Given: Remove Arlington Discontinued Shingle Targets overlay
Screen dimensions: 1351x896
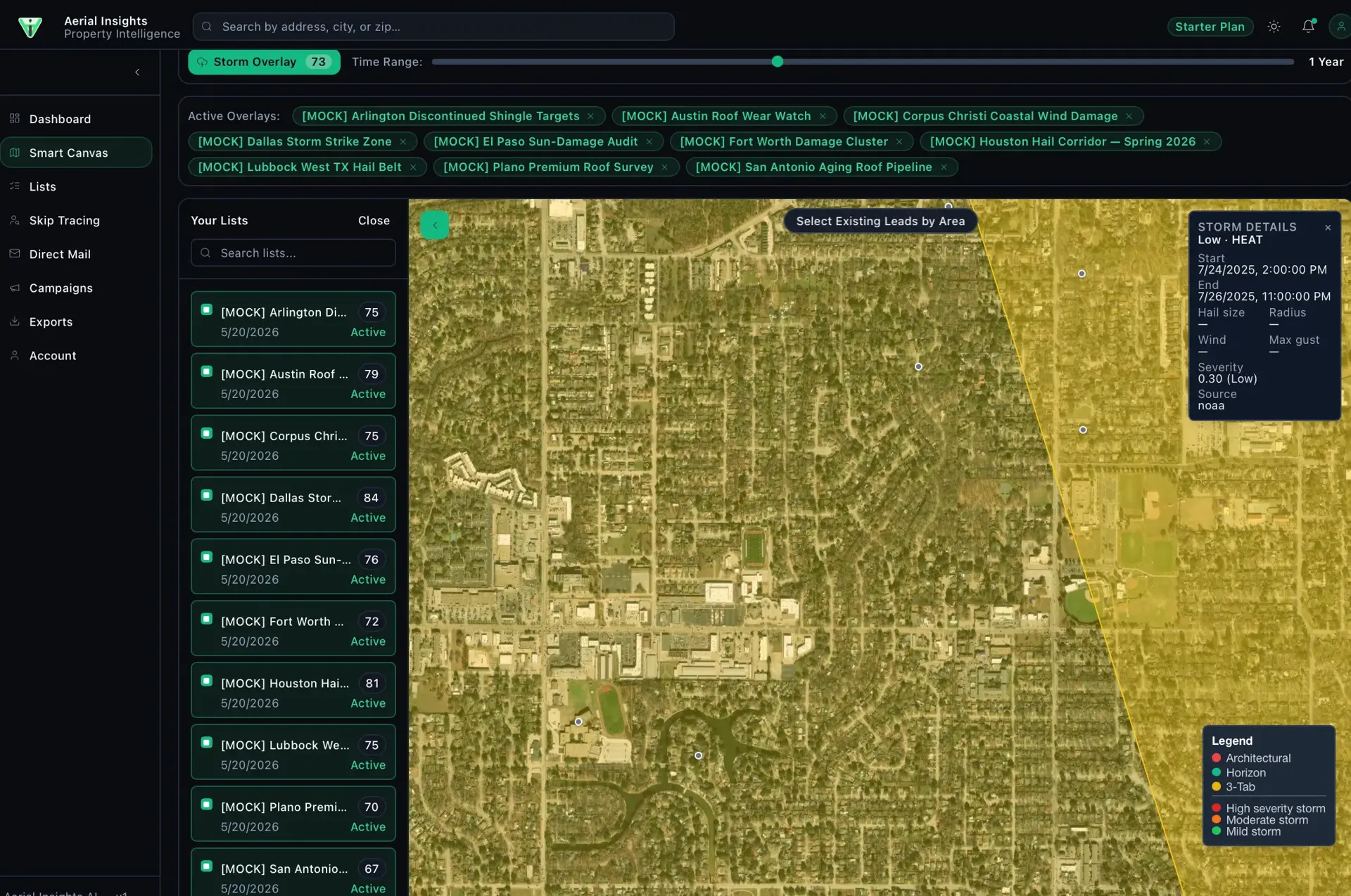Looking at the screenshot, I should click(x=591, y=116).
